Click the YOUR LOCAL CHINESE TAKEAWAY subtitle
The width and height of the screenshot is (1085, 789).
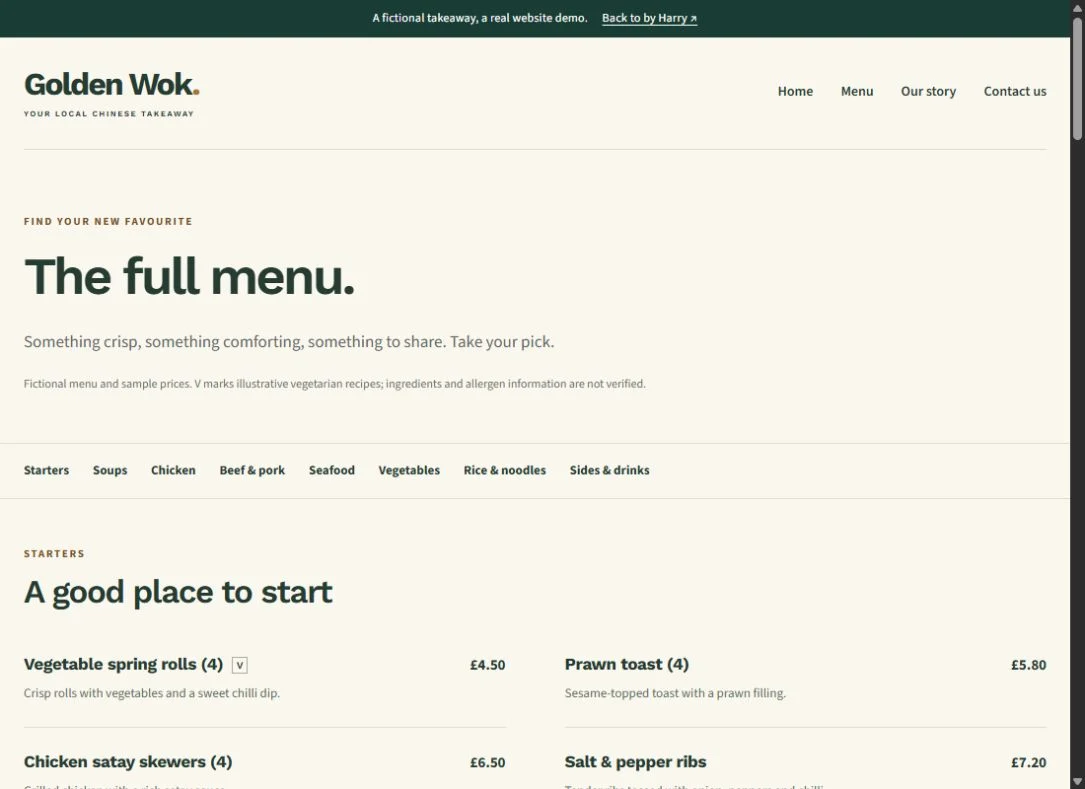(109, 114)
